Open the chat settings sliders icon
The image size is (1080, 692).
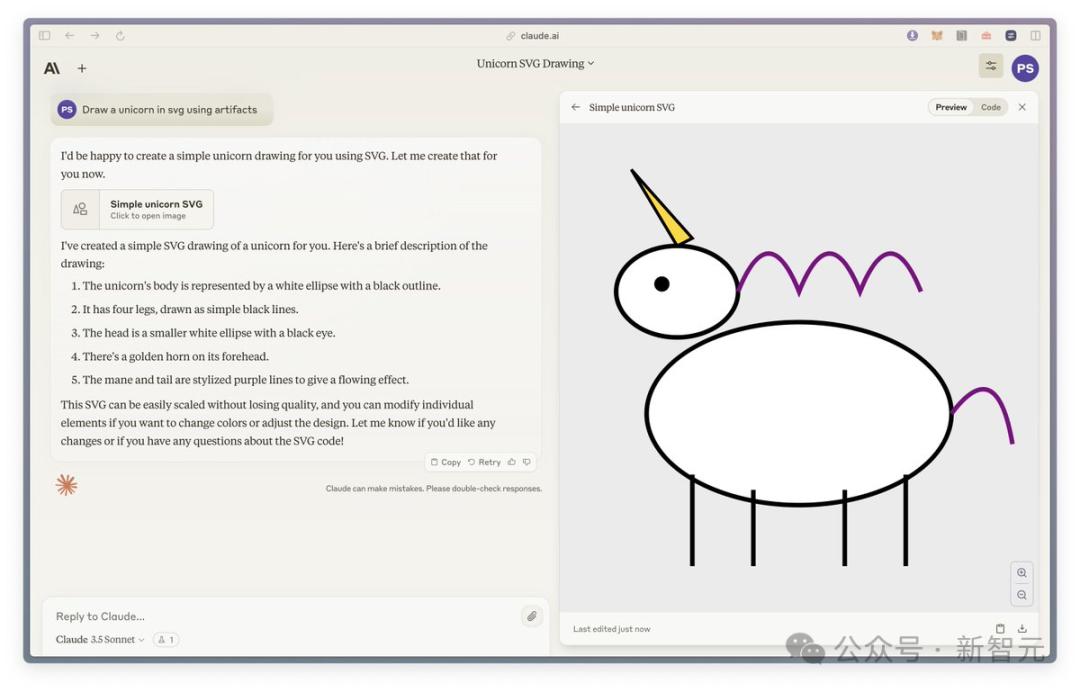coord(990,66)
